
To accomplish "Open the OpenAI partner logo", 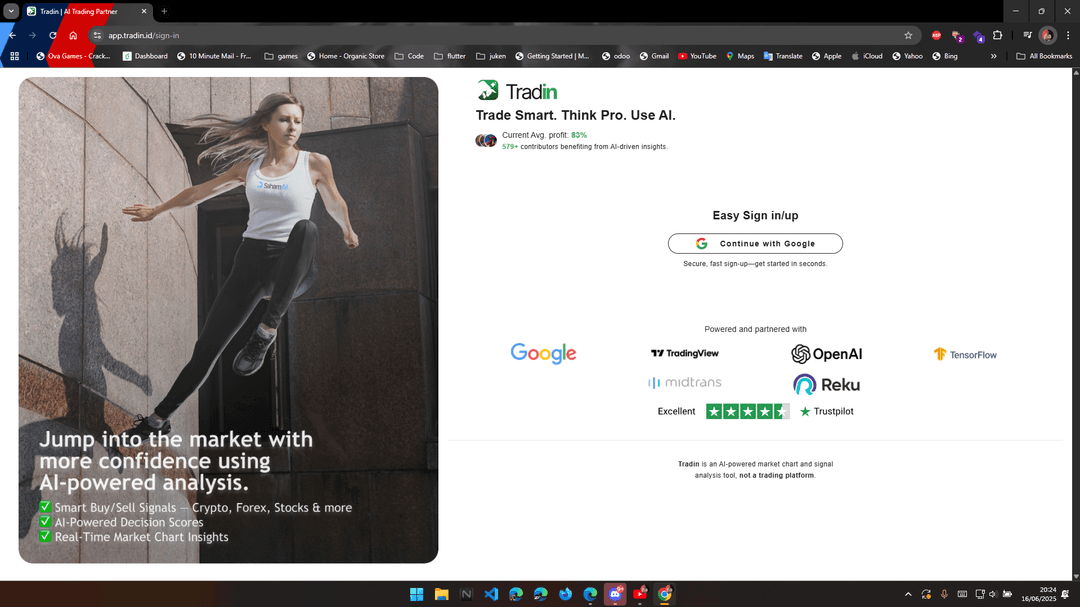I will tap(827, 354).
